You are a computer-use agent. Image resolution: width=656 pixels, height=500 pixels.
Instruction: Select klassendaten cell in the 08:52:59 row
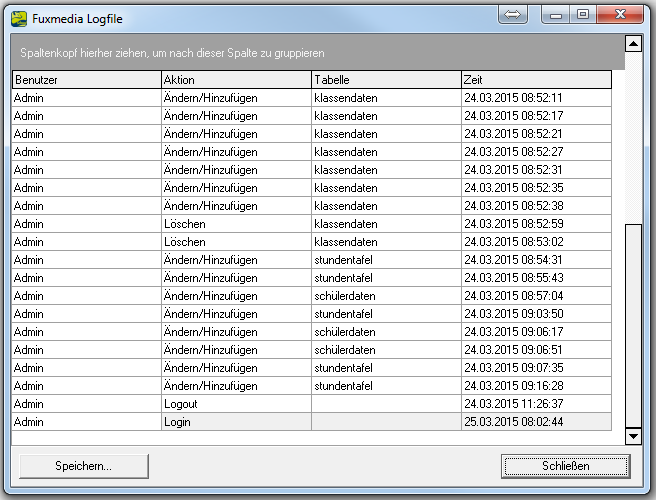[x=387, y=223]
